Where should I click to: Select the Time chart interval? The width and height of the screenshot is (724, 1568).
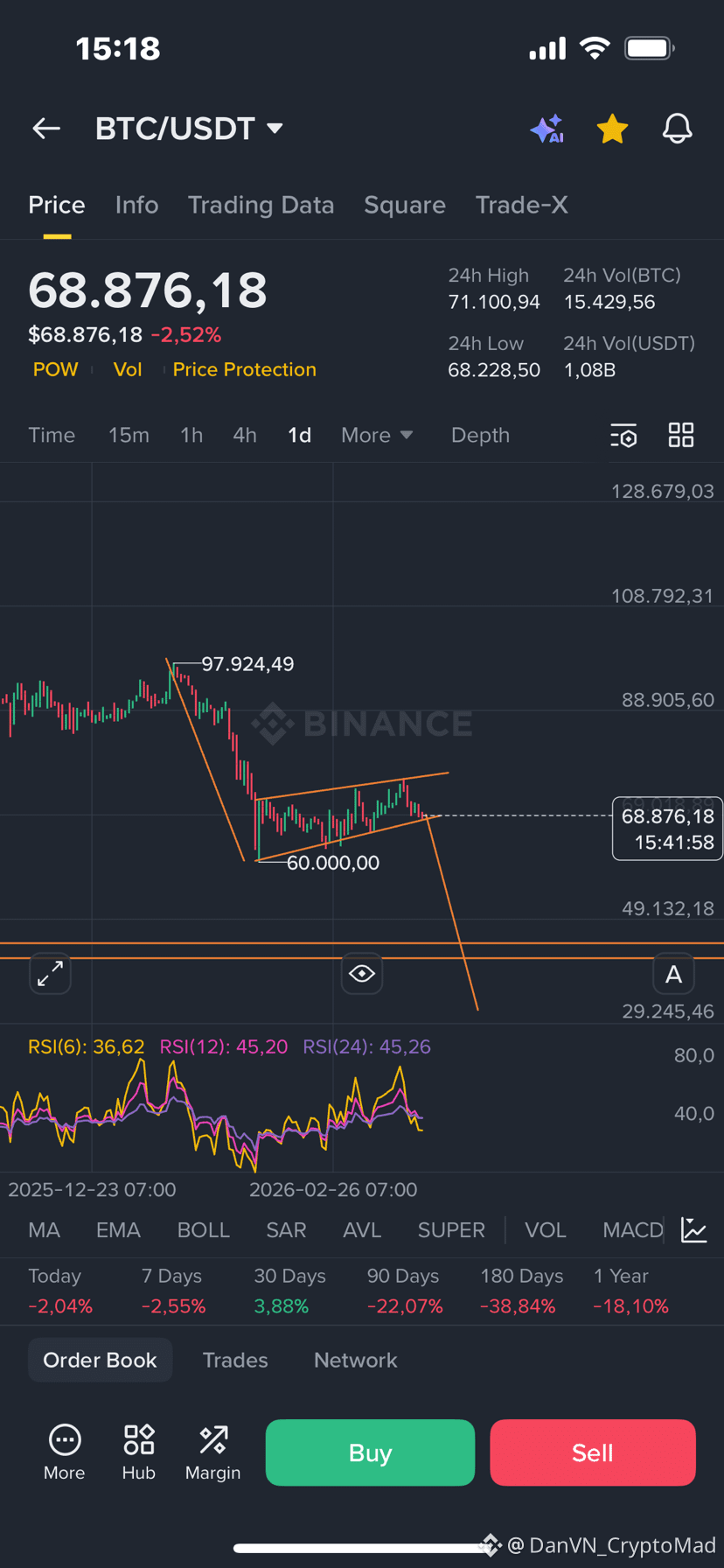(x=52, y=435)
